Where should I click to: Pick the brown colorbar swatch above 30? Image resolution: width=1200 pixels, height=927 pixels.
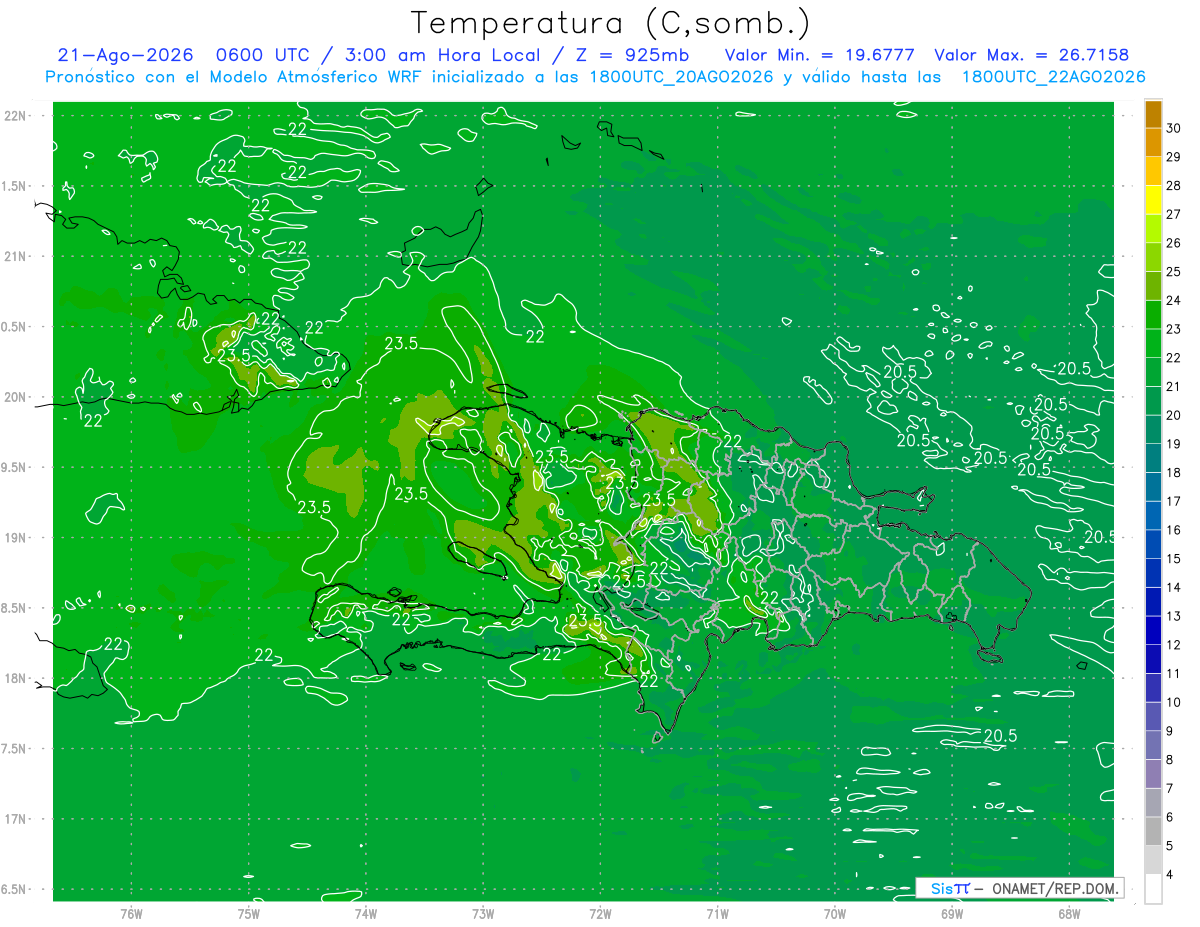(1153, 114)
